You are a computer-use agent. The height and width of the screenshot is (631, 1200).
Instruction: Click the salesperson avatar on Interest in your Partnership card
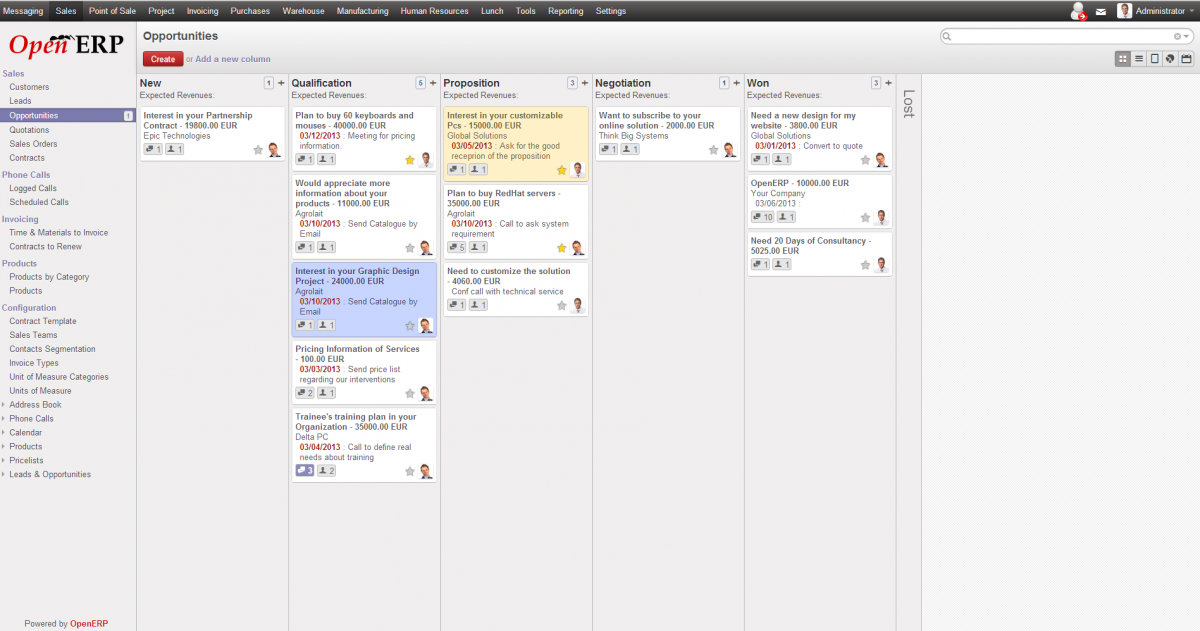coord(274,149)
